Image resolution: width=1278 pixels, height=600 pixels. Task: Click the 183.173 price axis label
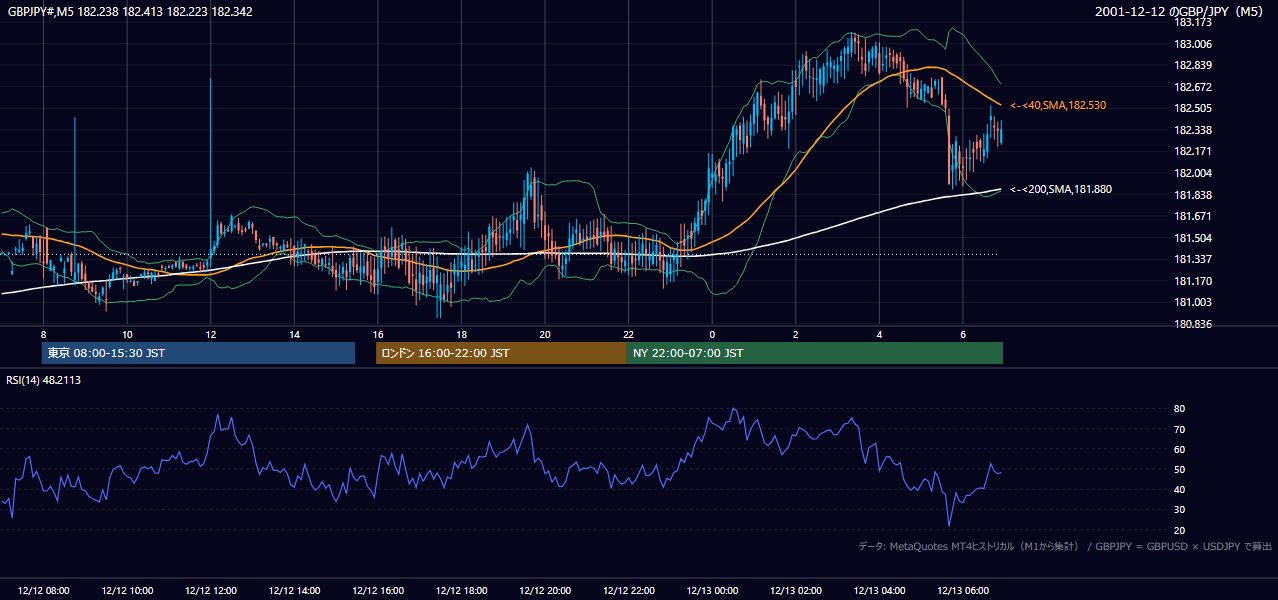(1192, 22)
